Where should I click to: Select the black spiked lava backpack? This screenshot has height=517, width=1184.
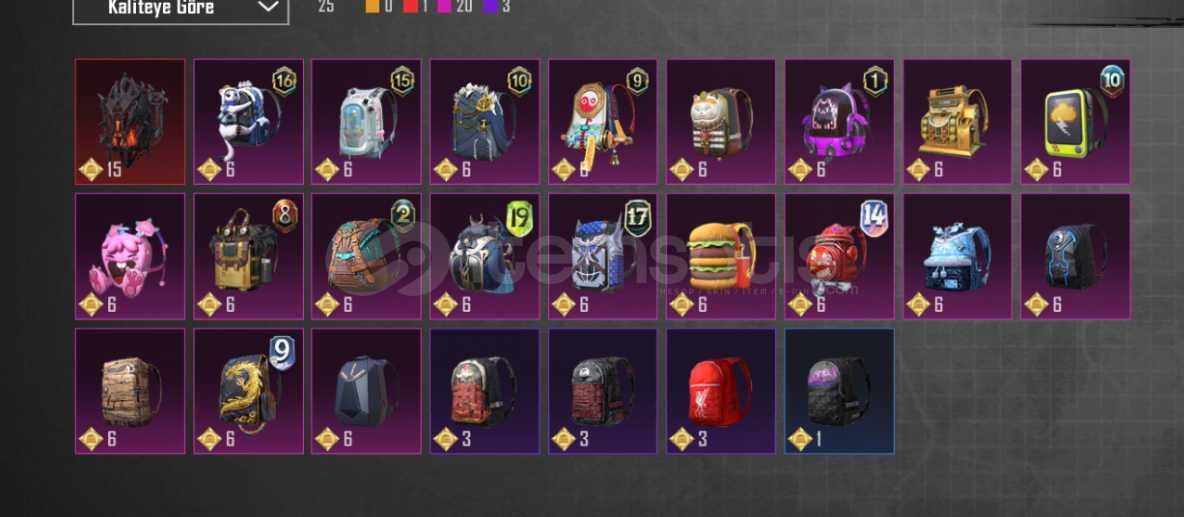130,122
